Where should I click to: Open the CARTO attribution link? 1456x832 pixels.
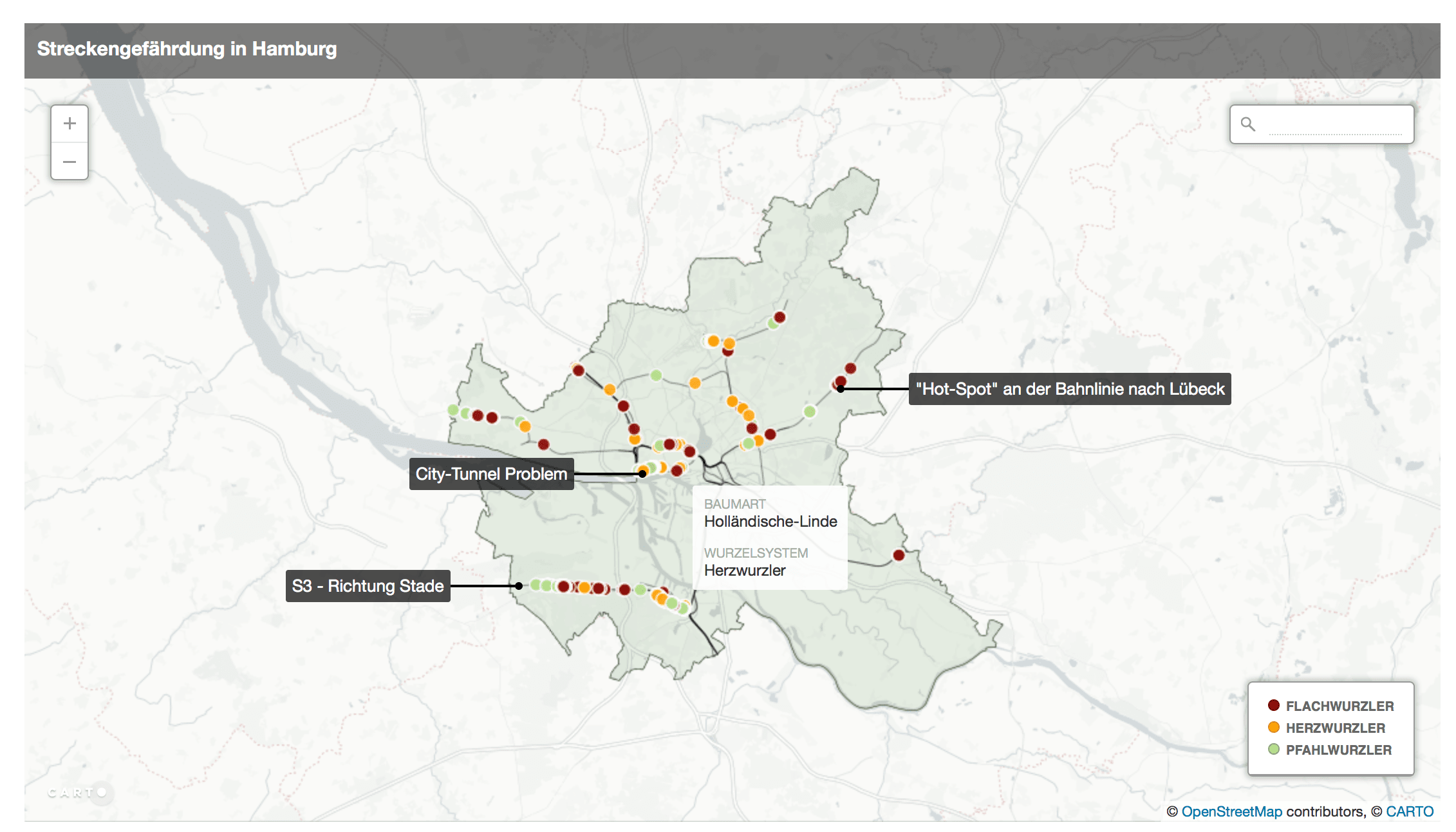click(1409, 811)
